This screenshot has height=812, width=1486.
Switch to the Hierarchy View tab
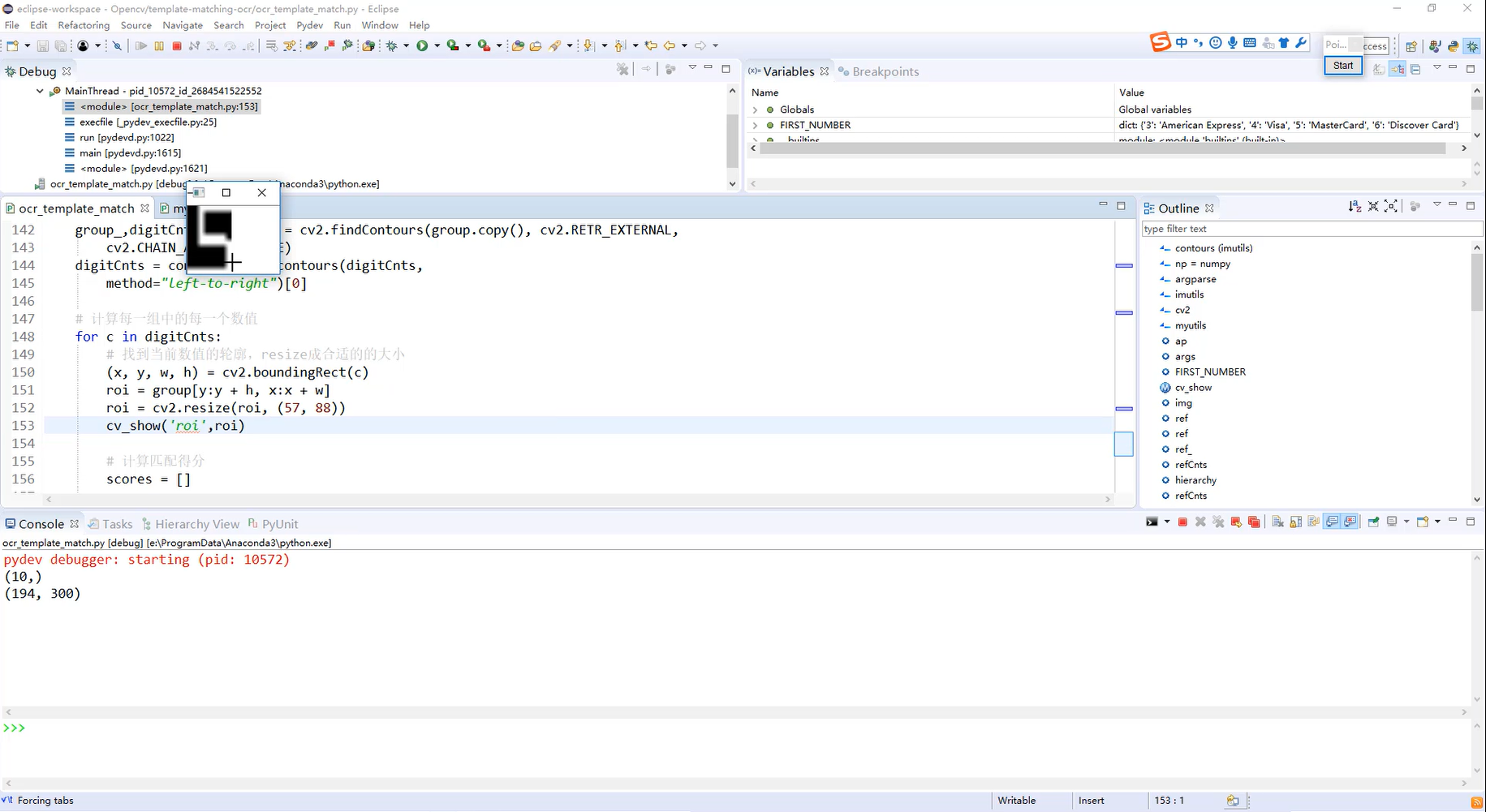click(191, 524)
